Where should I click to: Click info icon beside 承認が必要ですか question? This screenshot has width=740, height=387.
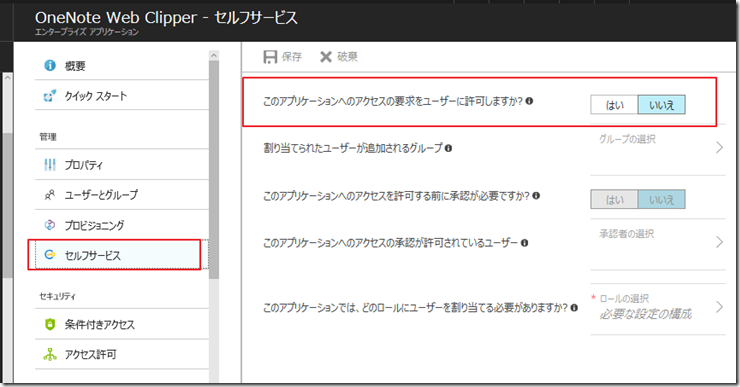pyautogui.click(x=536, y=195)
